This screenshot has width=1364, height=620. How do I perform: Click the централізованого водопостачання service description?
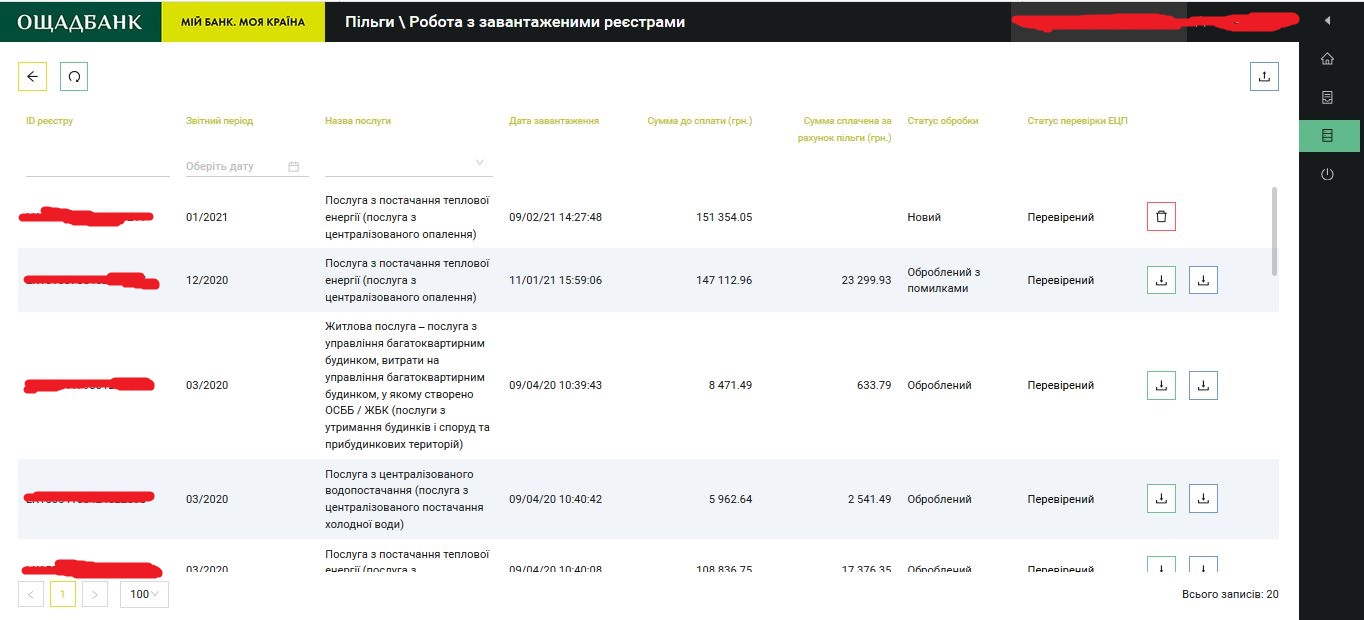point(405,499)
